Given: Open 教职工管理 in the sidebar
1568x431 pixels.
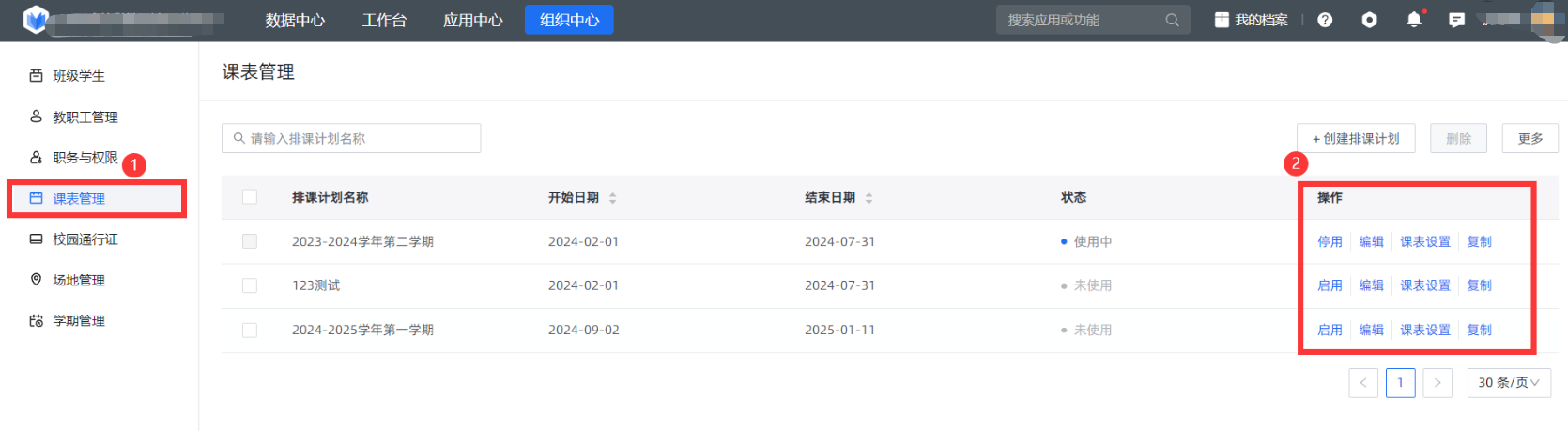Looking at the screenshot, I should [85, 117].
